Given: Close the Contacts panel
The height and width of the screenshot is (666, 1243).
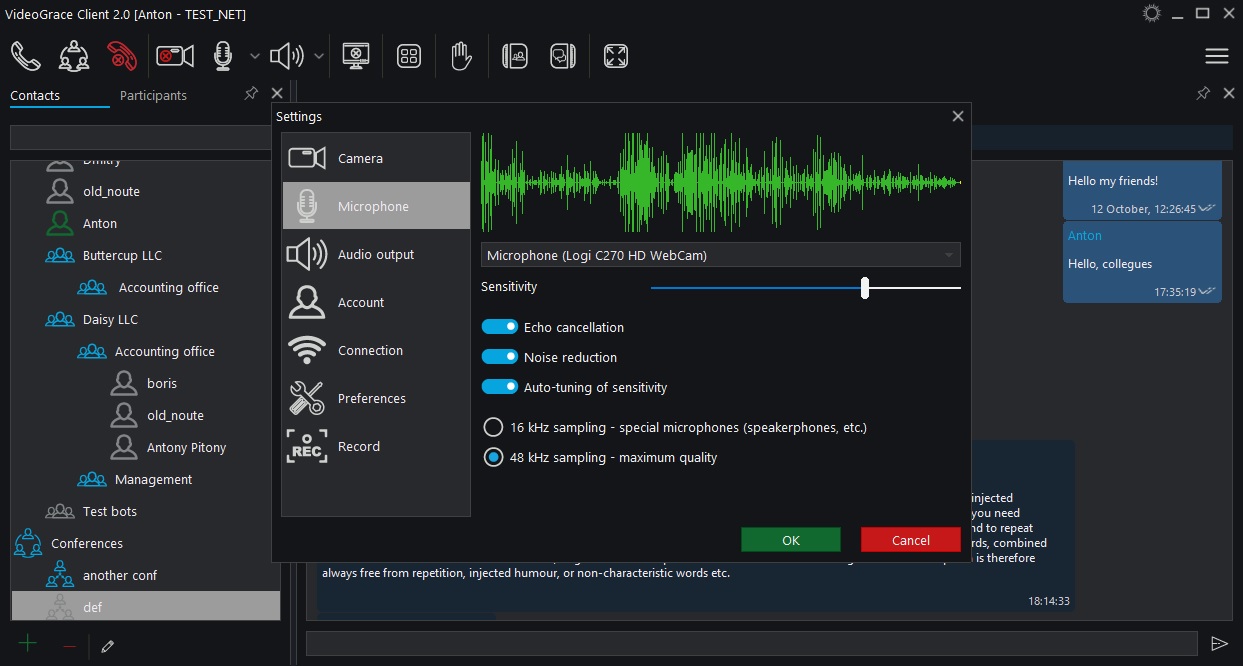Looking at the screenshot, I should pyautogui.click(x=277, y=93).
